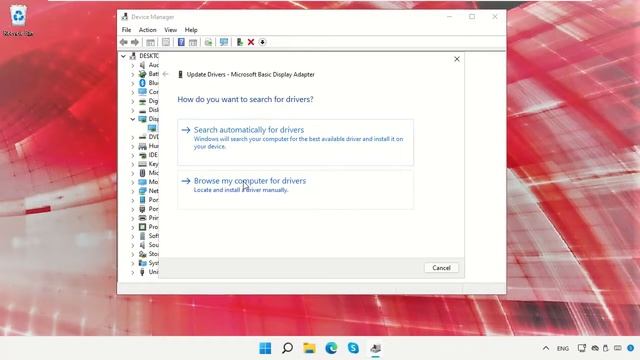Select the Storage controllers icon in tree
Viewport: 640px width, 360px height.
[x=142, y=254]
